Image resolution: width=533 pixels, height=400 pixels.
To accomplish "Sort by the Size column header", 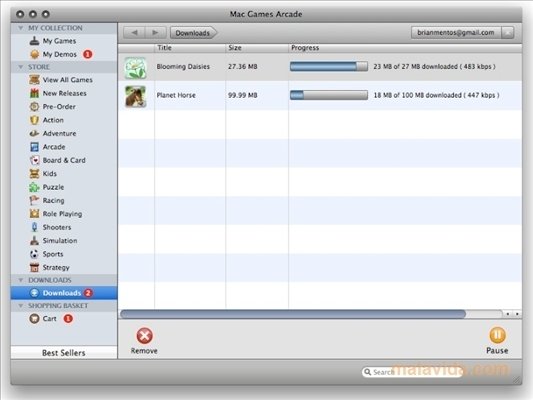I will (257, 48).
